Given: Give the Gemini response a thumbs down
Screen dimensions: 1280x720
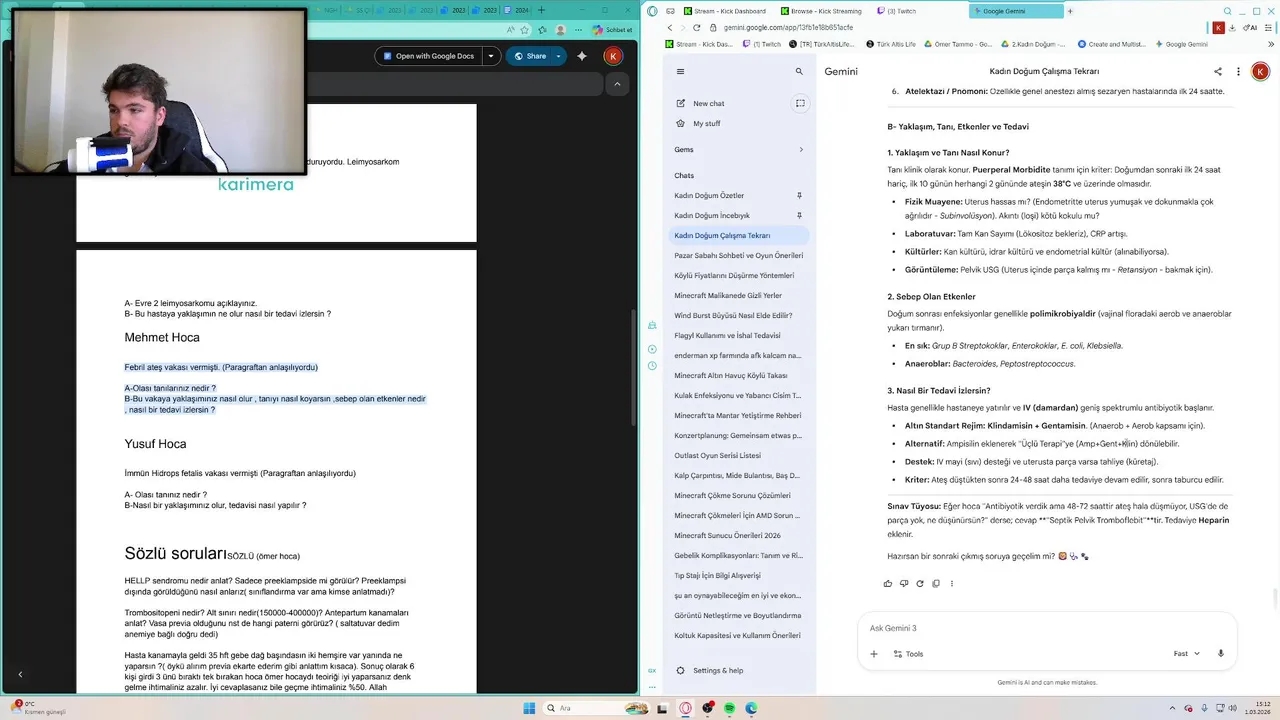Looking at the screenshot, I should click(x=904, y=583).
